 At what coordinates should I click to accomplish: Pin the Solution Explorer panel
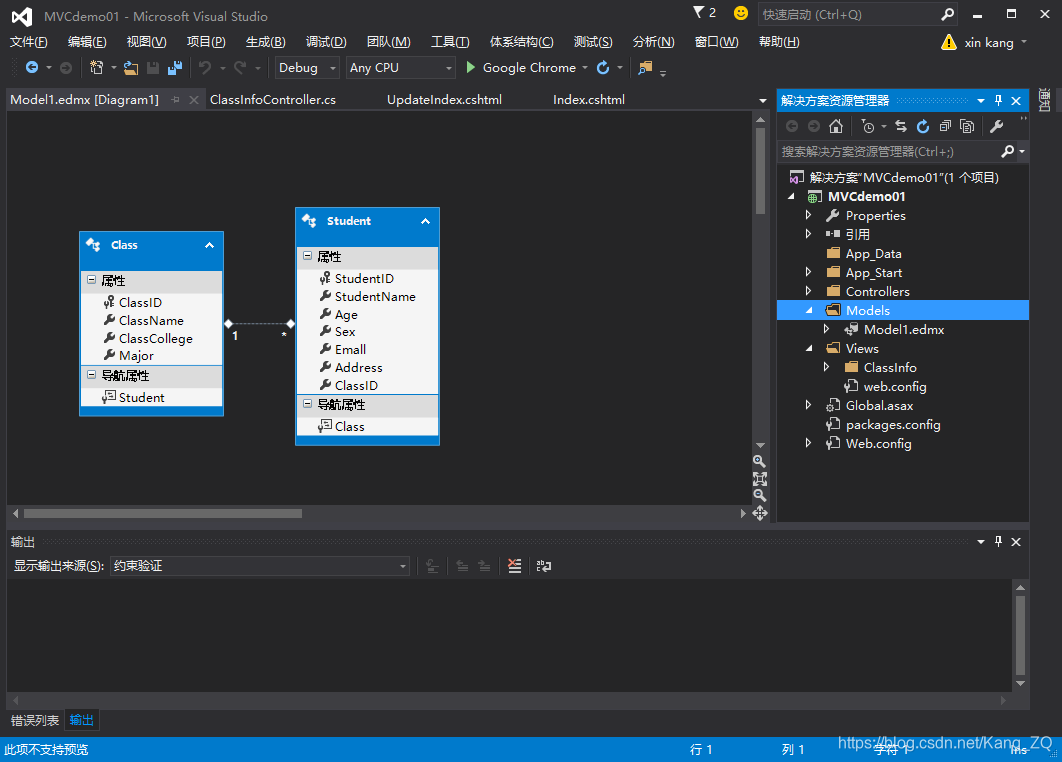click(998, 100)
